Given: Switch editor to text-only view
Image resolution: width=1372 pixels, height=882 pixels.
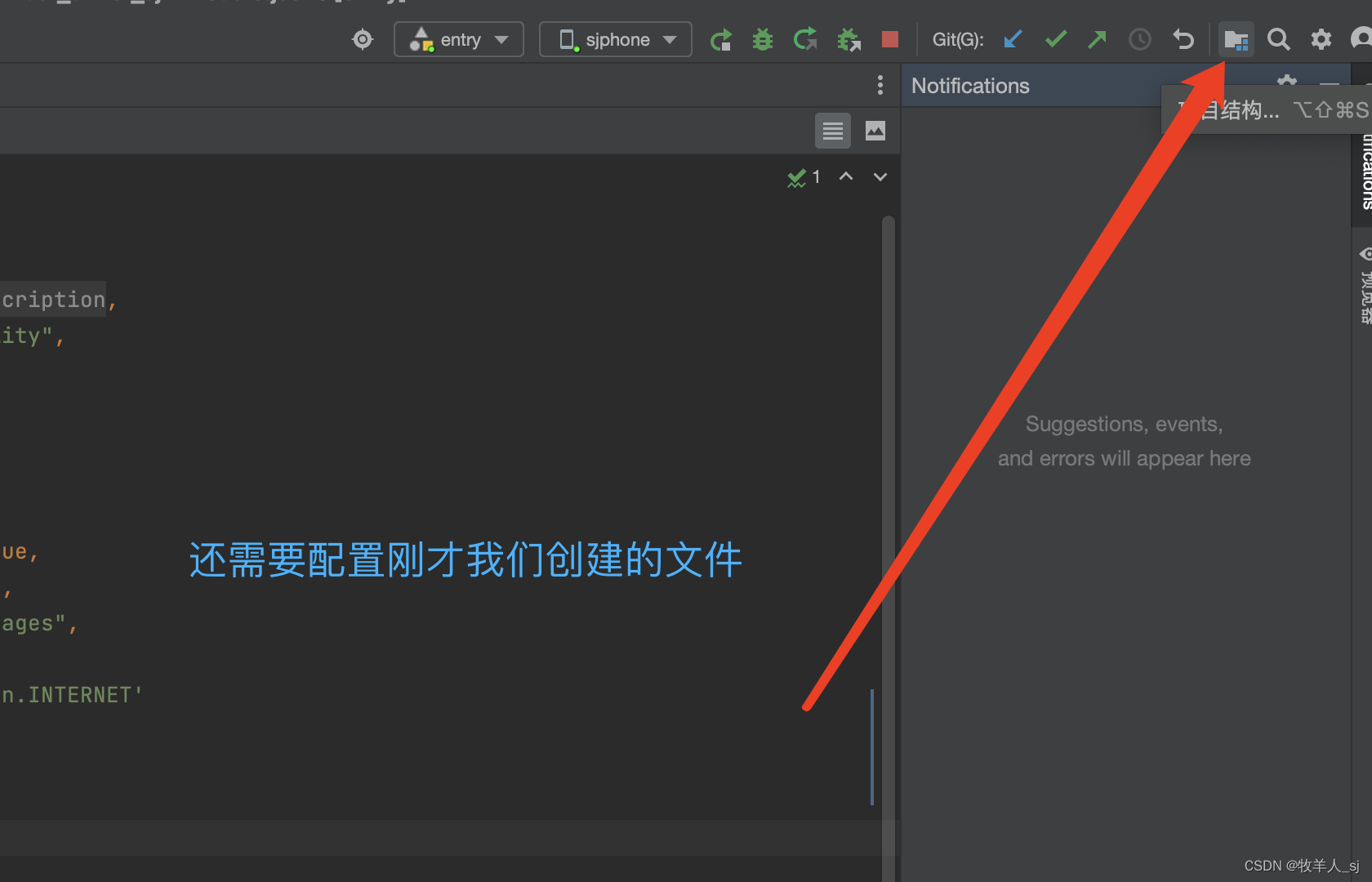Looking at the screenshot, I should coord(833,131).
